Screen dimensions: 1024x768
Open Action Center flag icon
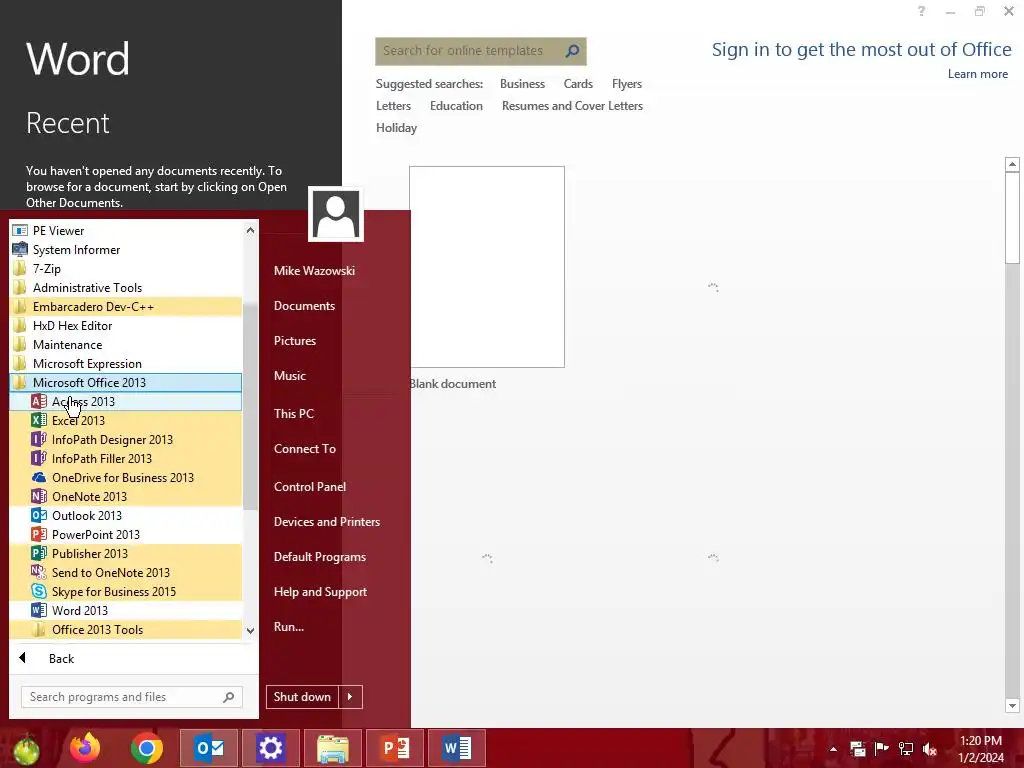882,749
